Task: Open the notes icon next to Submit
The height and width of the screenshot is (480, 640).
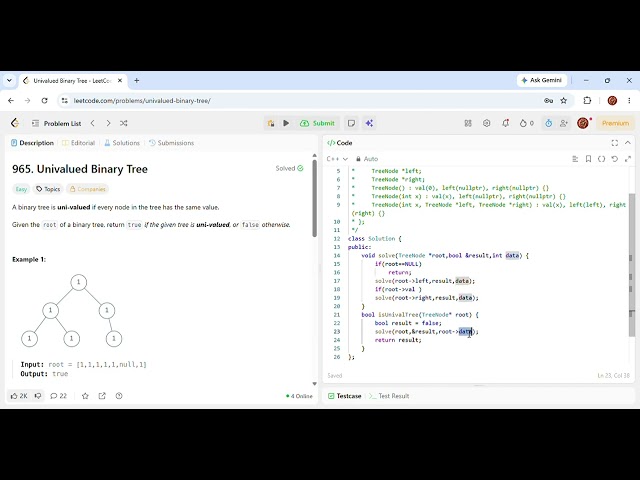Action: click(x=351, y=123)
